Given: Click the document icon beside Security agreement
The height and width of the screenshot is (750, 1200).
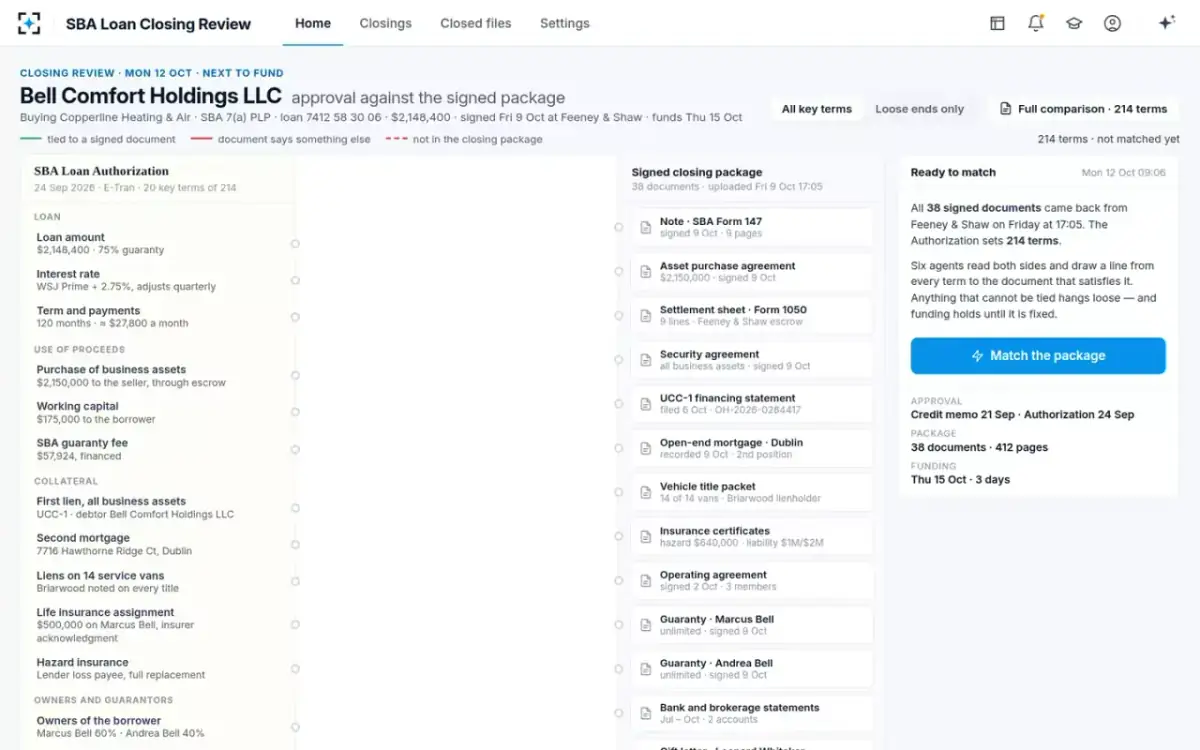Looking at the screenshot, I should pyautogui.click(x=646, y=360).
